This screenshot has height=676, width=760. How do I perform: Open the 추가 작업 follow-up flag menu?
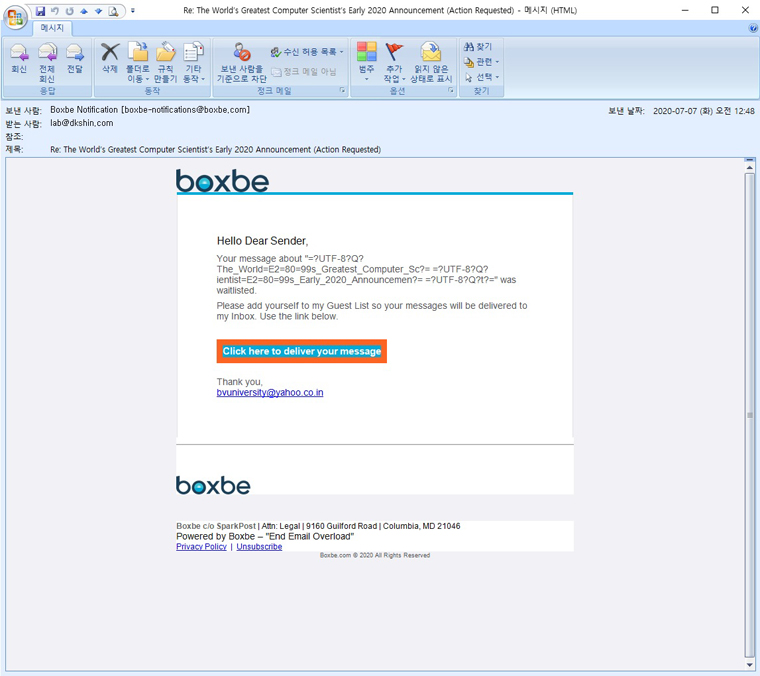394,62
